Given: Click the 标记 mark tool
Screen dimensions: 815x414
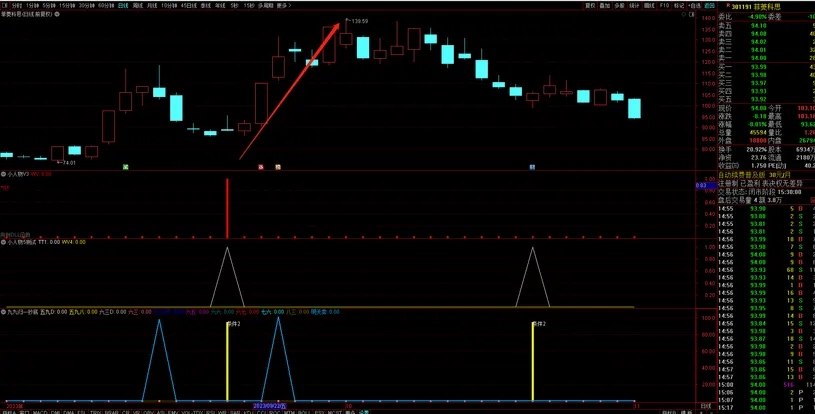Looking at the screenshot, I should pyautogui.click(x=678, y=5).
